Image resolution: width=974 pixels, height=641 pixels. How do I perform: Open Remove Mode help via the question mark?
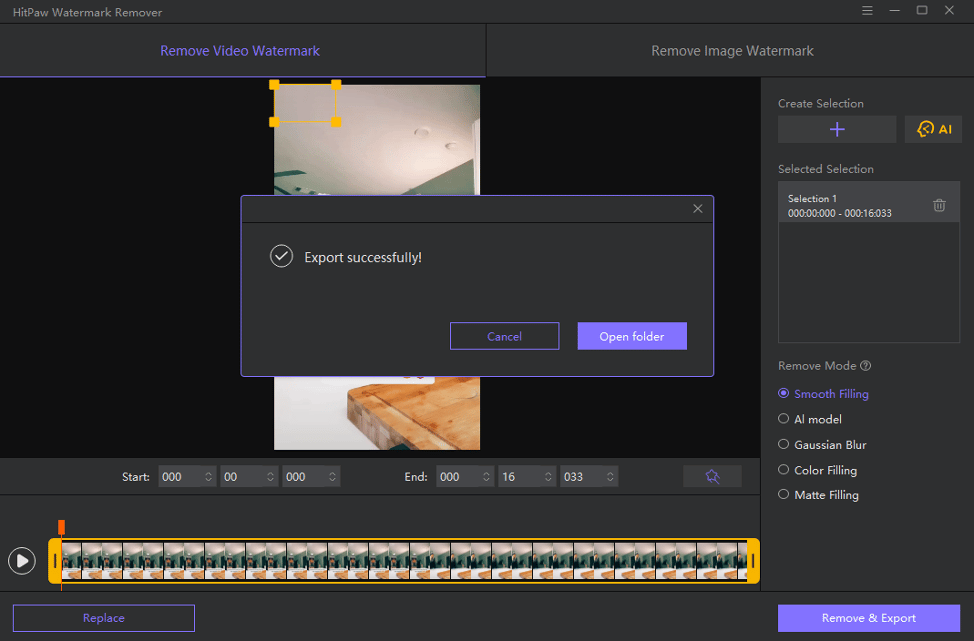pos(864,365)
